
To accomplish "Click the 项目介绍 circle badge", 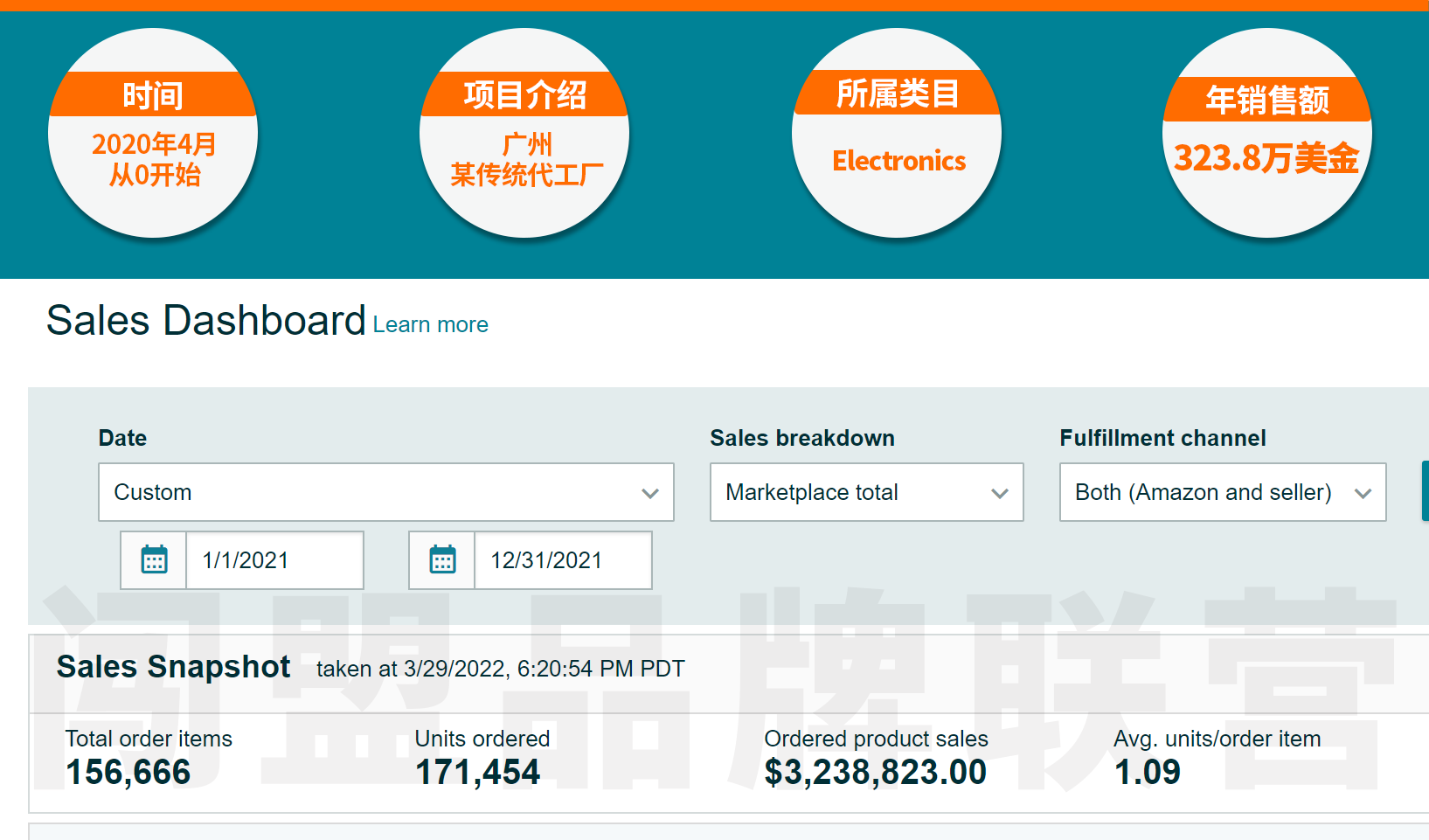I will (524, 134).
